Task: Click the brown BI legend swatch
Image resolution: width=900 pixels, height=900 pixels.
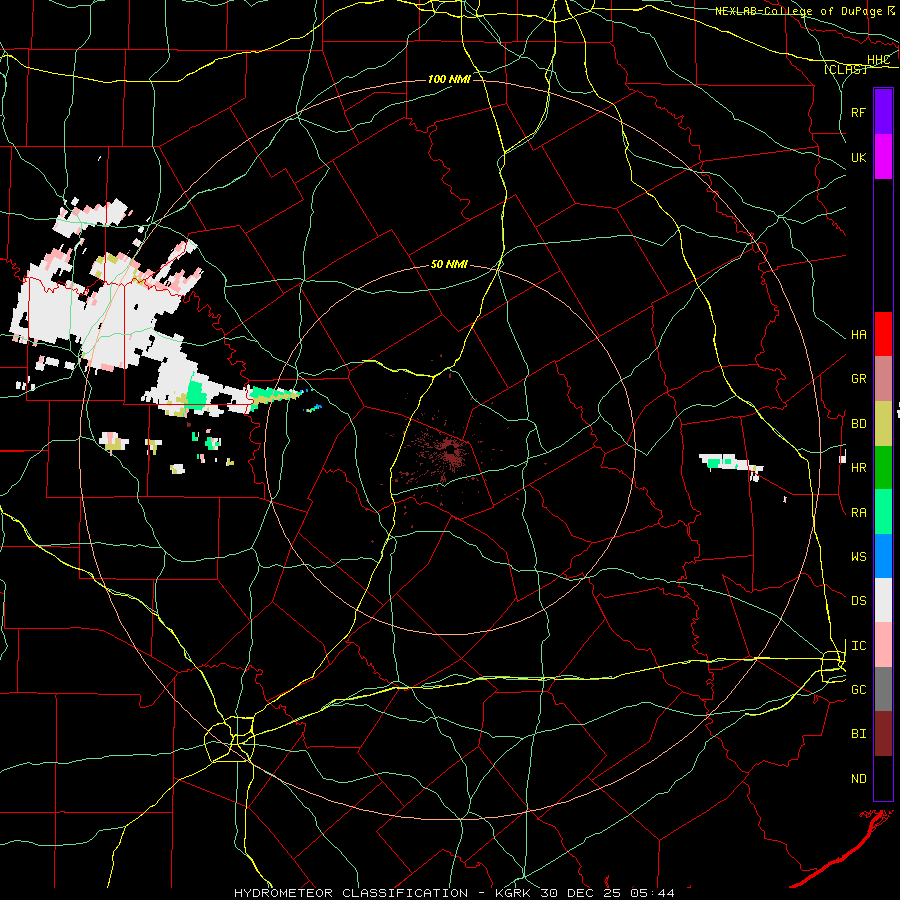Action: click(x=883, y=734)
